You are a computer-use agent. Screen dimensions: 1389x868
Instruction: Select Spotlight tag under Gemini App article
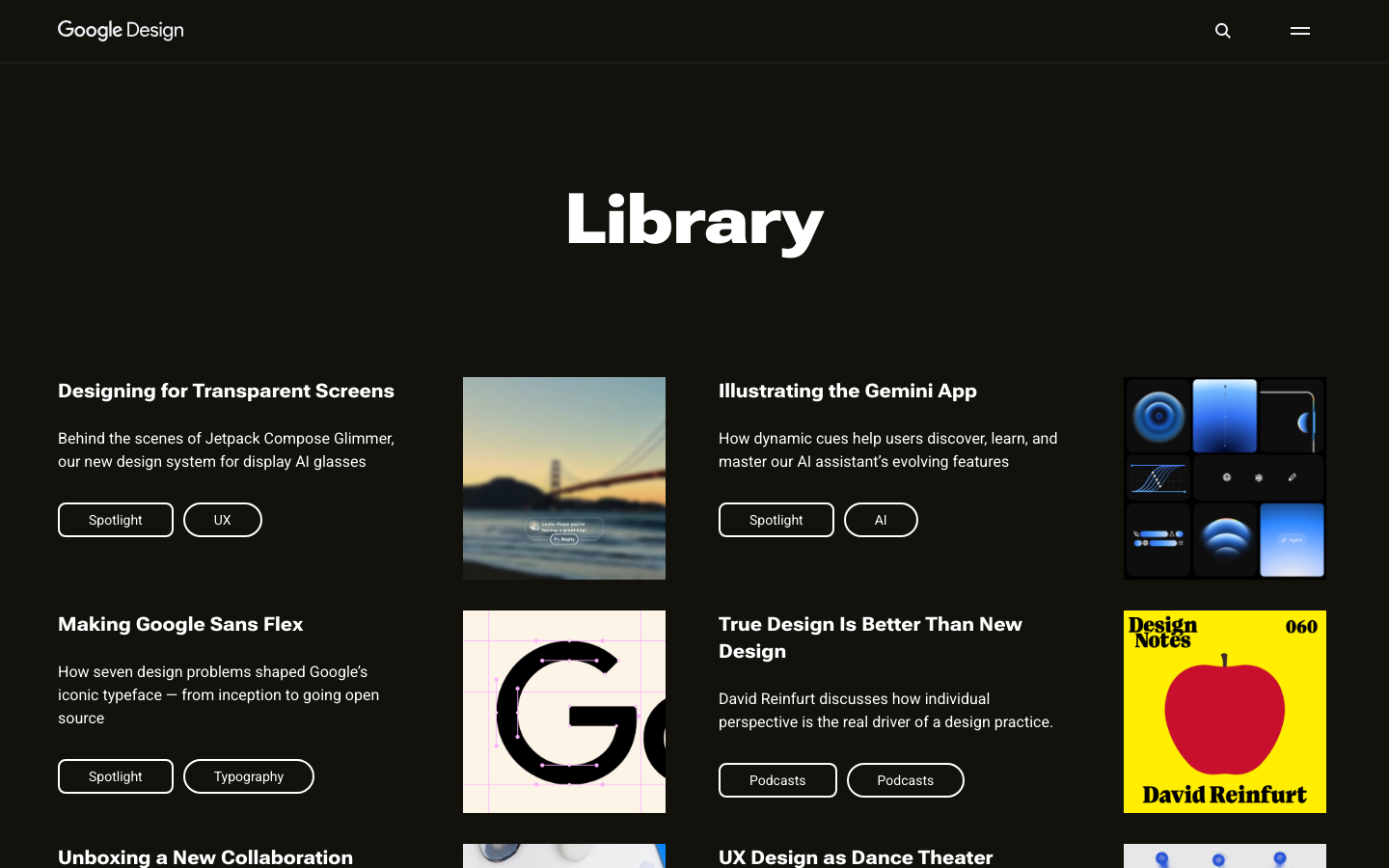pyautogui.click(x=776, y=520)
